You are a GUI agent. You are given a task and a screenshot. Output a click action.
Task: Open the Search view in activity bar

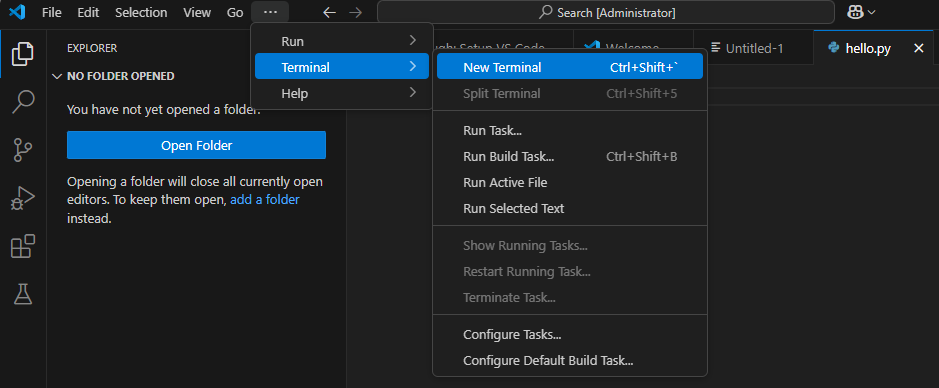(x=23, y=102)
